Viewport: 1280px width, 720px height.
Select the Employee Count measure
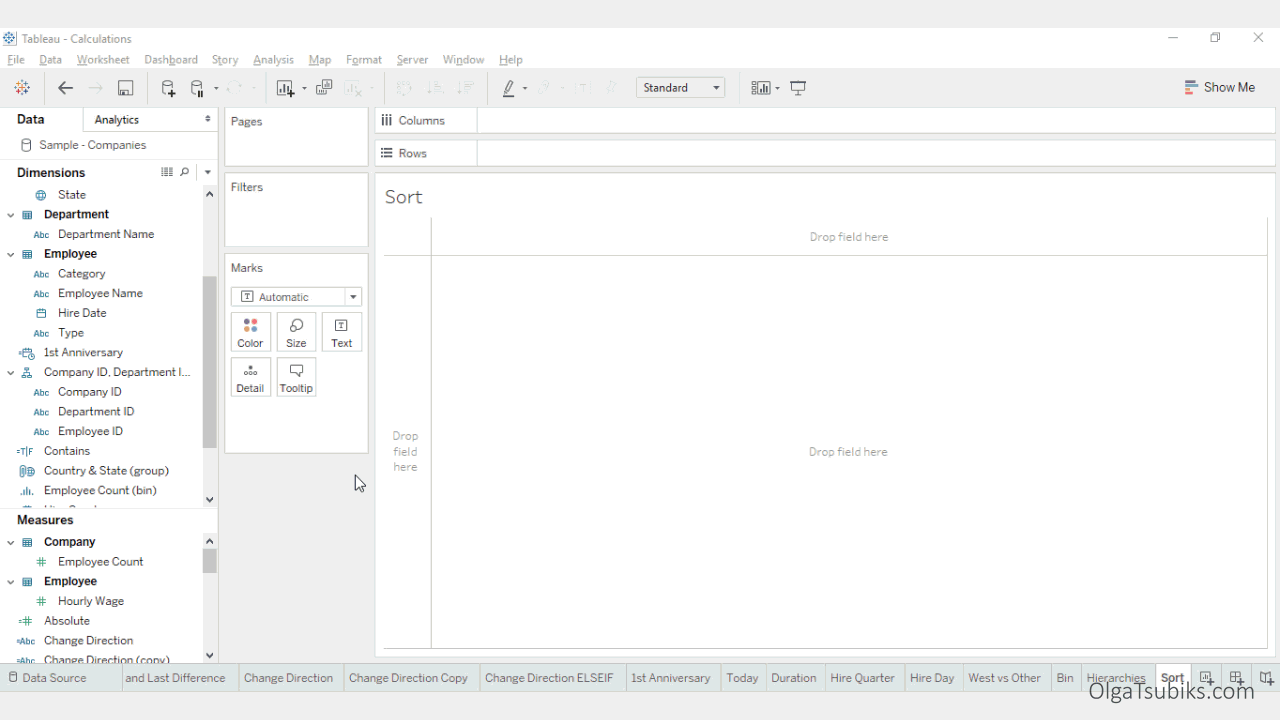(100, 562)
